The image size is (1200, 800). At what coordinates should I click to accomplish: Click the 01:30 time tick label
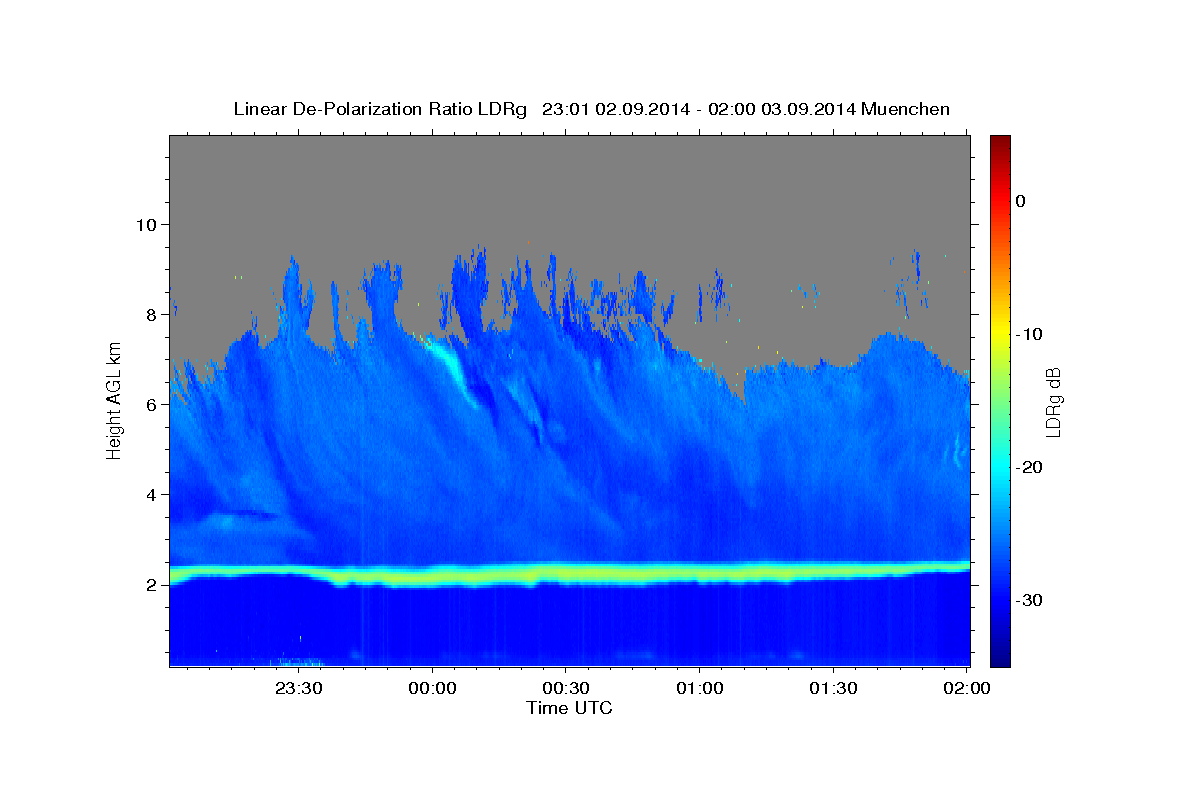[833, 688]
